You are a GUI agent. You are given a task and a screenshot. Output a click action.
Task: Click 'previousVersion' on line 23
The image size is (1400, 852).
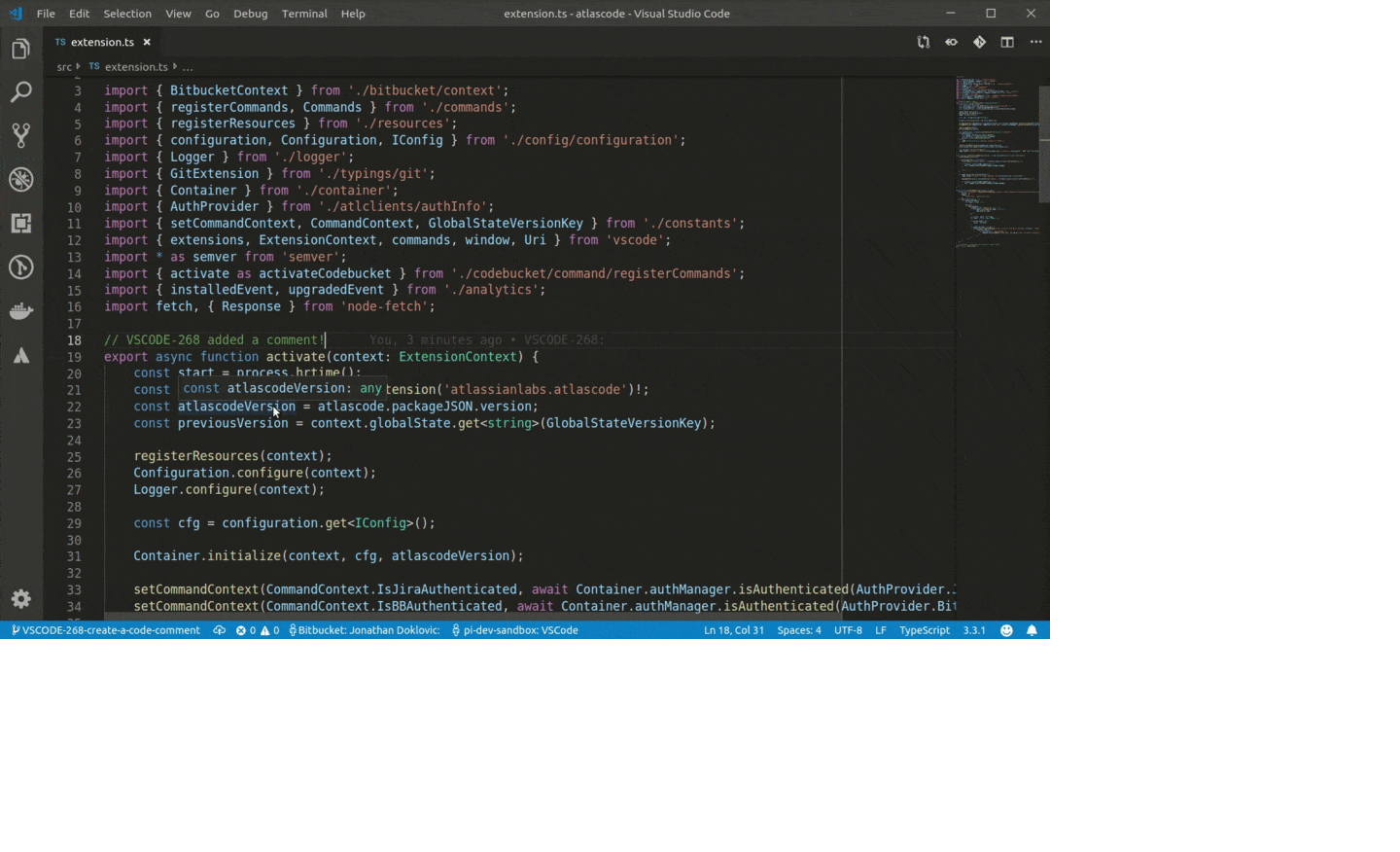tap(232, 423)
